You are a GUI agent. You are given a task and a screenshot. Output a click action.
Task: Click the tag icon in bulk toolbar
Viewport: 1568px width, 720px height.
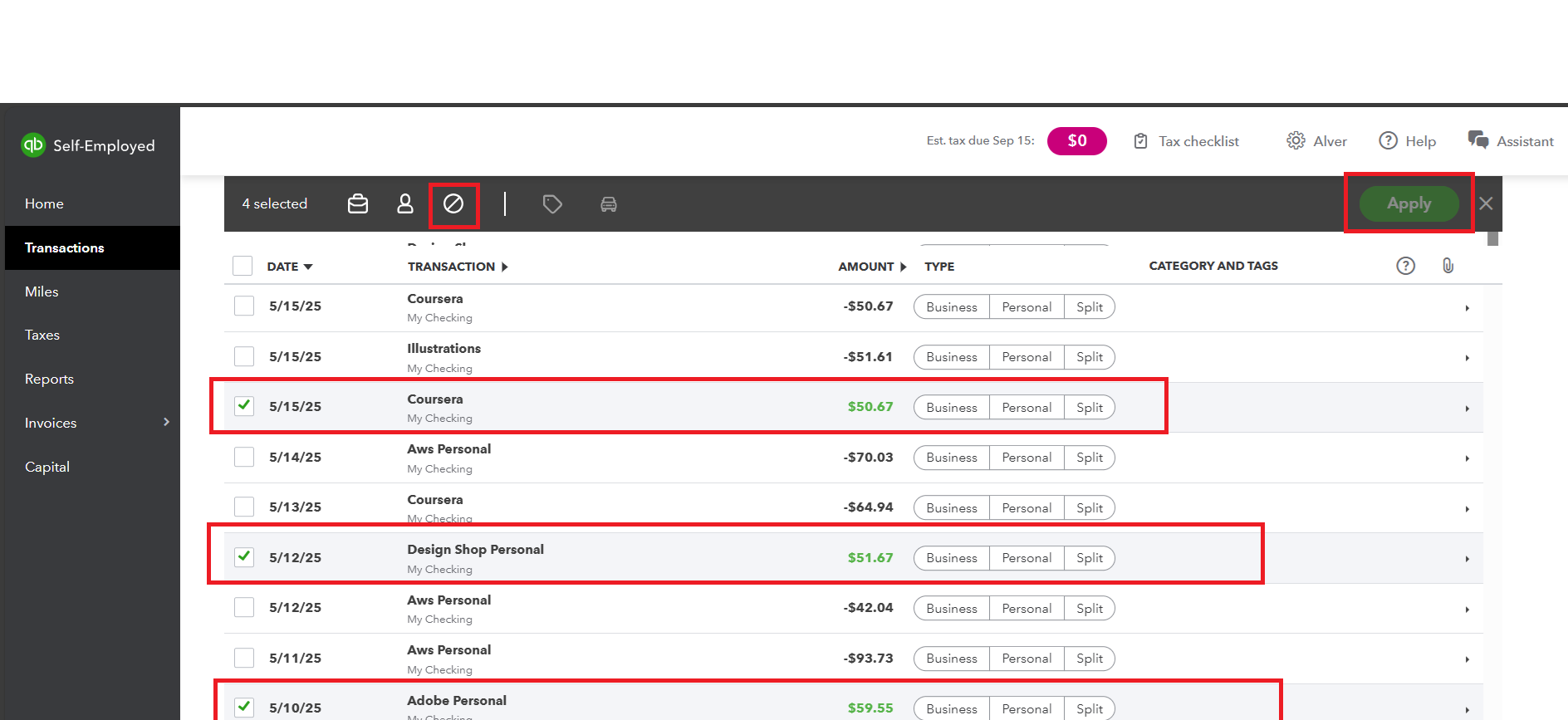tap(552, 203)
